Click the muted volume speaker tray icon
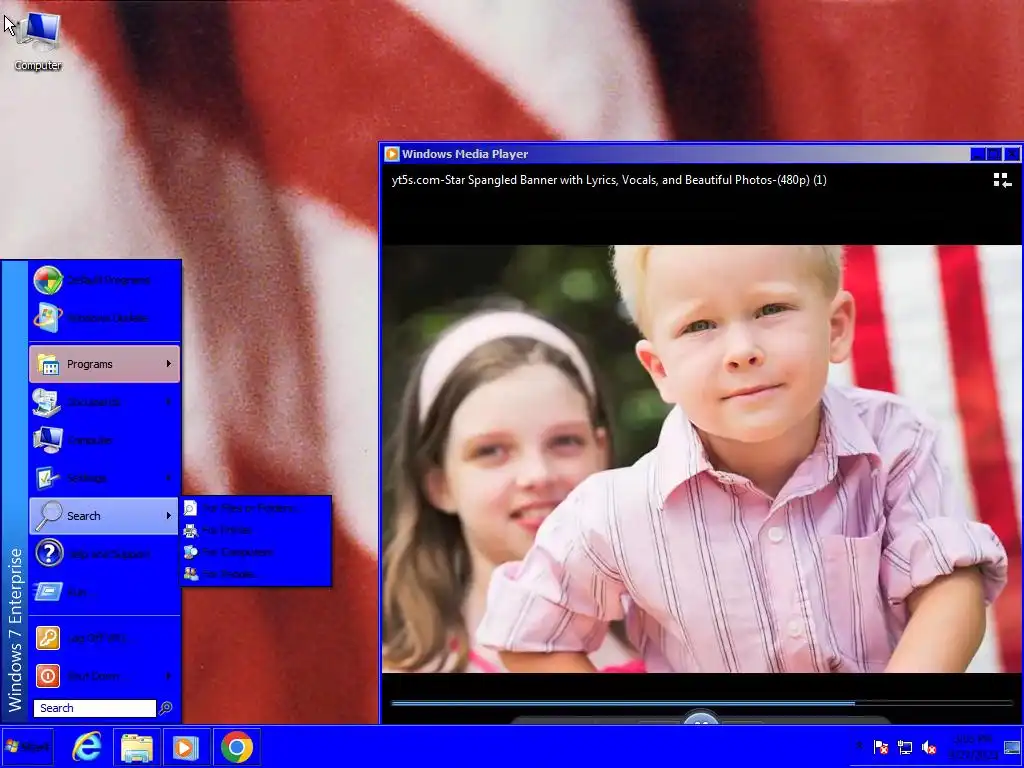The height and width of the screenshot is (768, 1024). 929,747
